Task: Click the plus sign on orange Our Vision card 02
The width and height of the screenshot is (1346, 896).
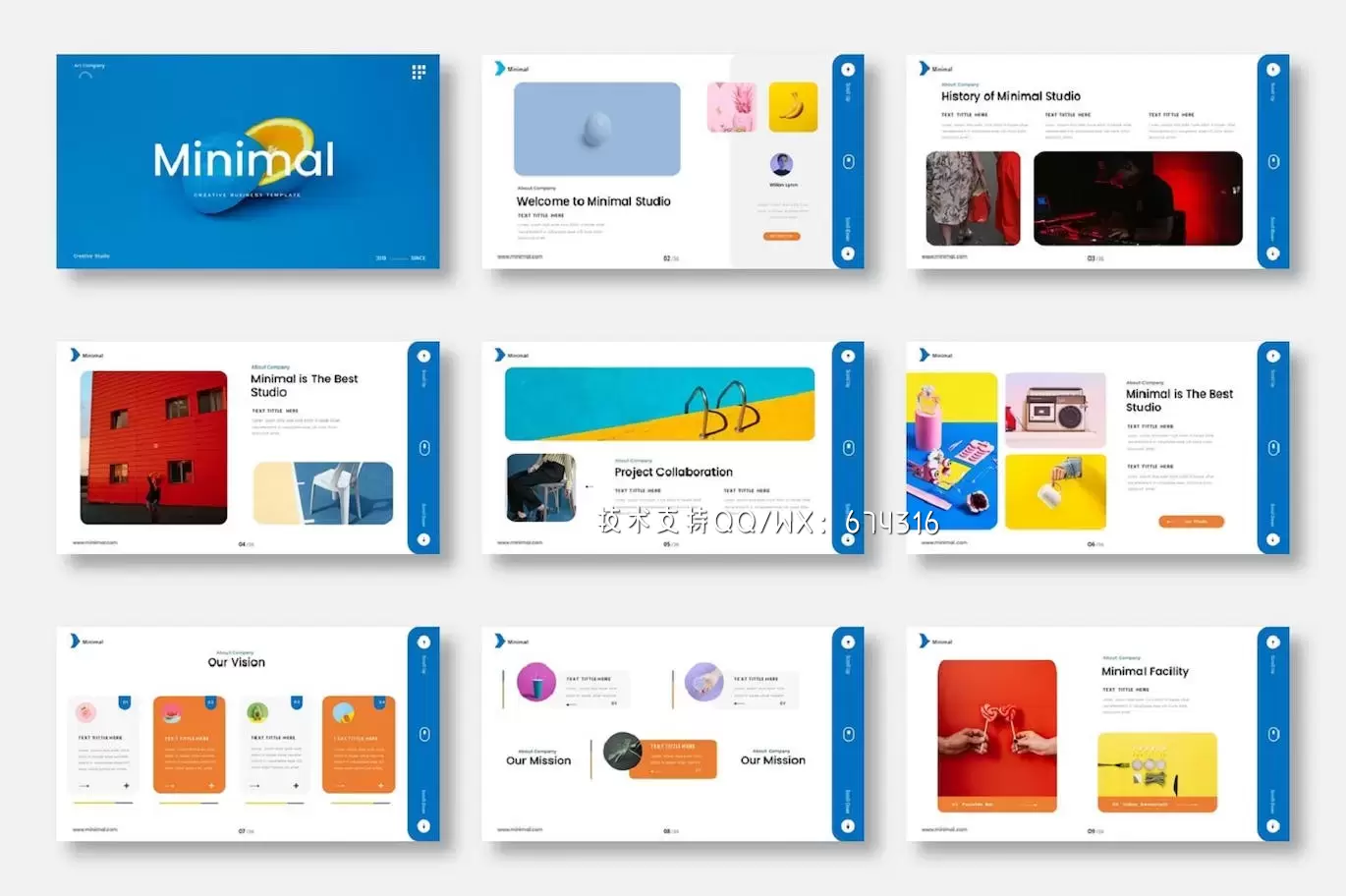Action: [211, 786]
